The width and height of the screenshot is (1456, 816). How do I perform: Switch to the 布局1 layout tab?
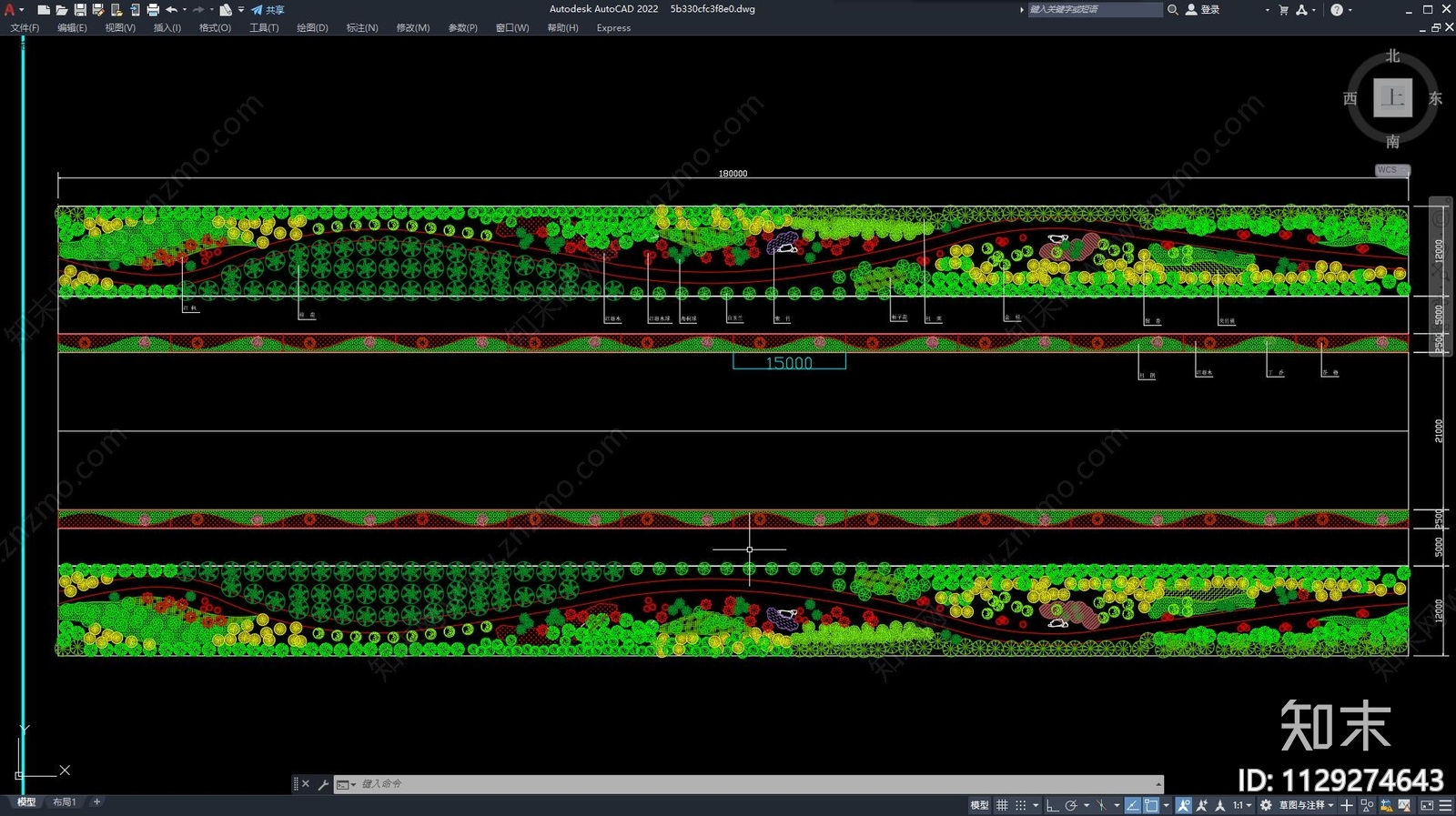[64, 802]
